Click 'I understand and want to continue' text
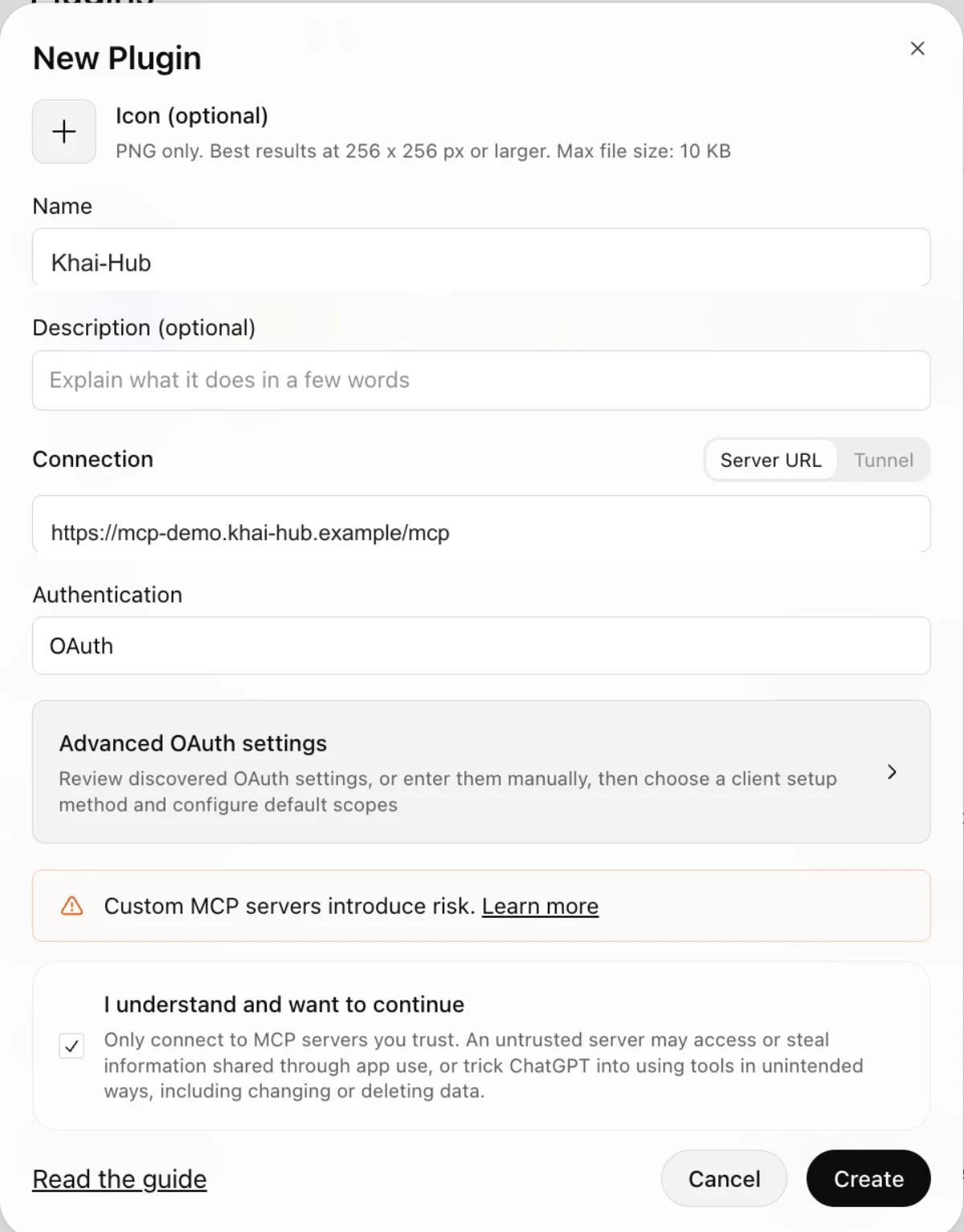The height and width of the screenshot is (1232, 964). coord(284,1004)
